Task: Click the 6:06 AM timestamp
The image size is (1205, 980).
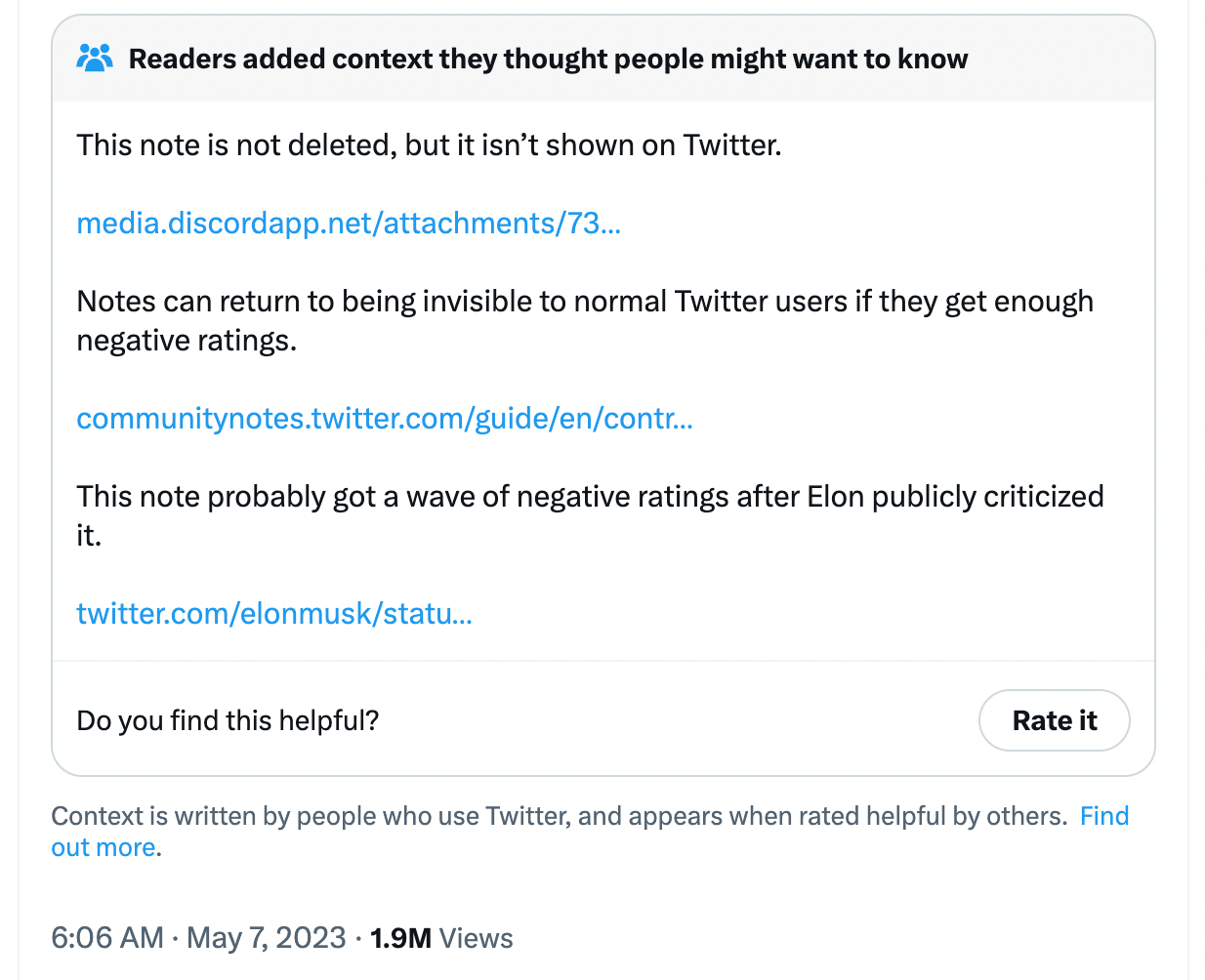Action: (x=107, y=938)
